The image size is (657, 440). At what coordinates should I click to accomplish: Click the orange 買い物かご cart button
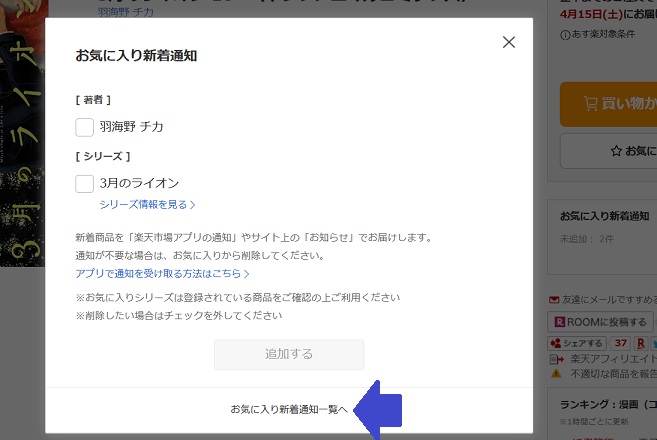click(608, 104)
